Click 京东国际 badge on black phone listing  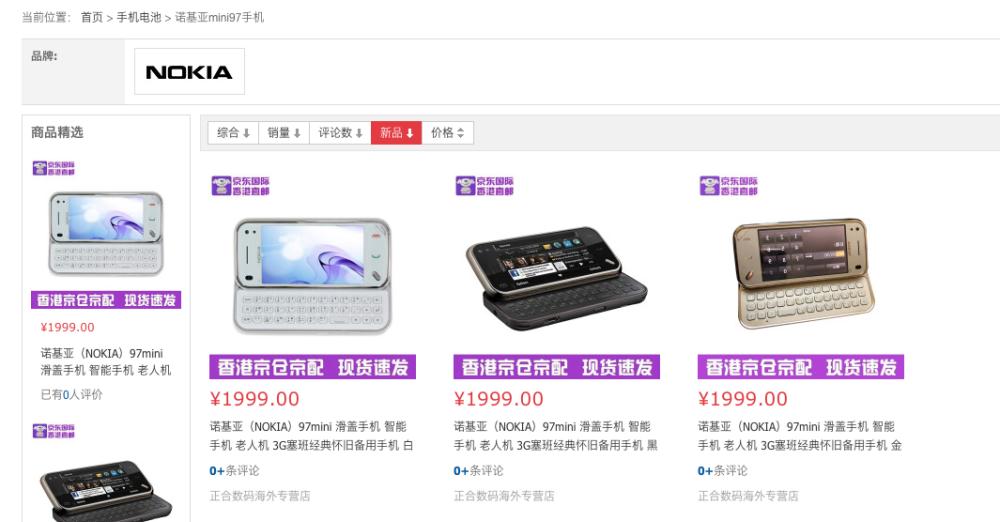pos(485,186)
